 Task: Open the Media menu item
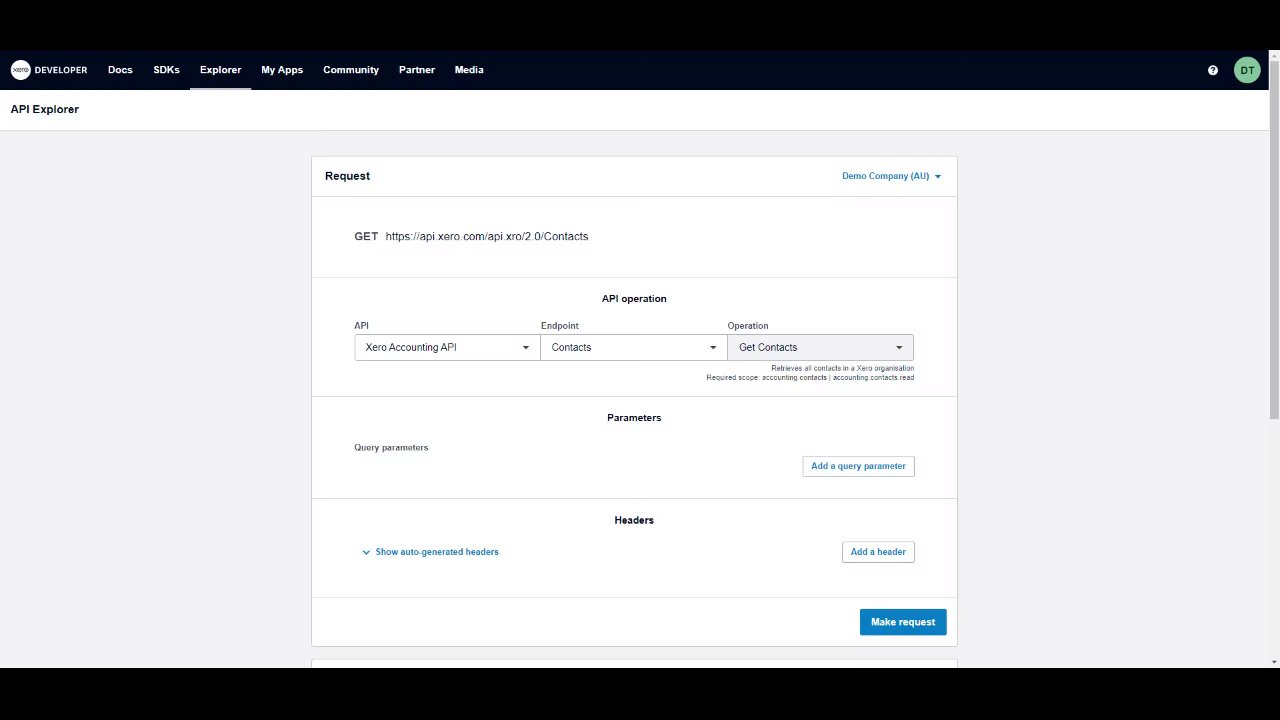coord(469,70)
